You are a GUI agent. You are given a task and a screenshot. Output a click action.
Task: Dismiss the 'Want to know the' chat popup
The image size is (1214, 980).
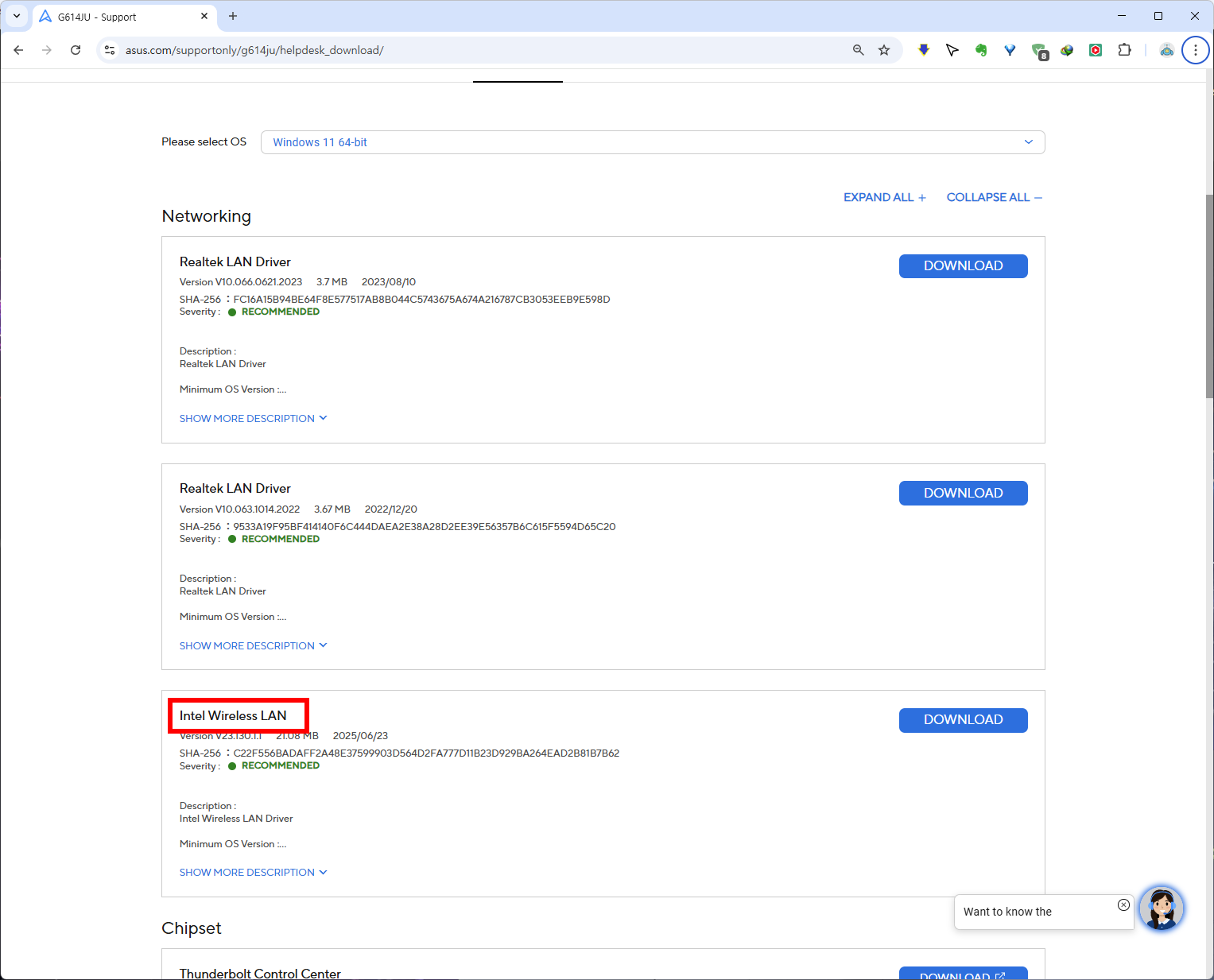click(x=1123, y=904)
